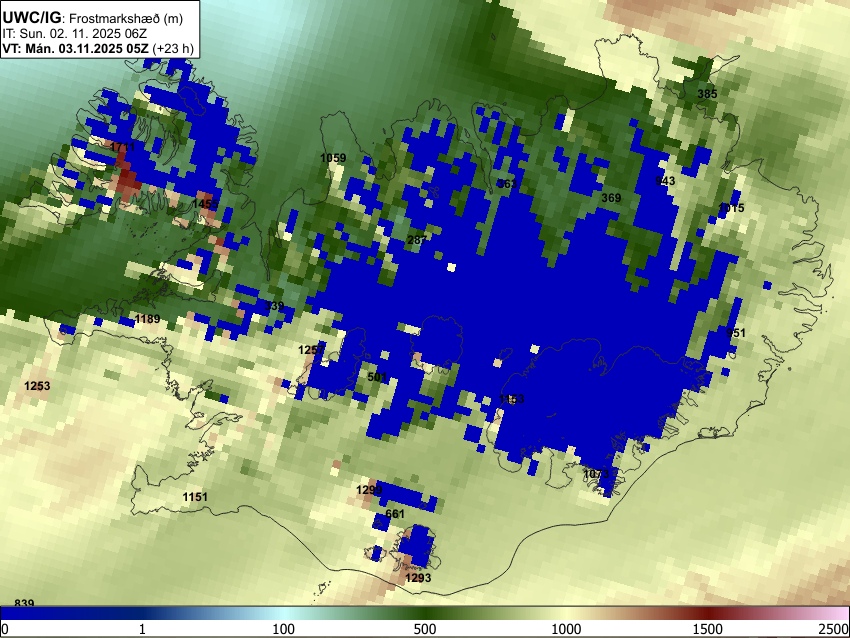Click the color scale label 500
The width and height of the screenshot is (850, 638).
(425, 629)
